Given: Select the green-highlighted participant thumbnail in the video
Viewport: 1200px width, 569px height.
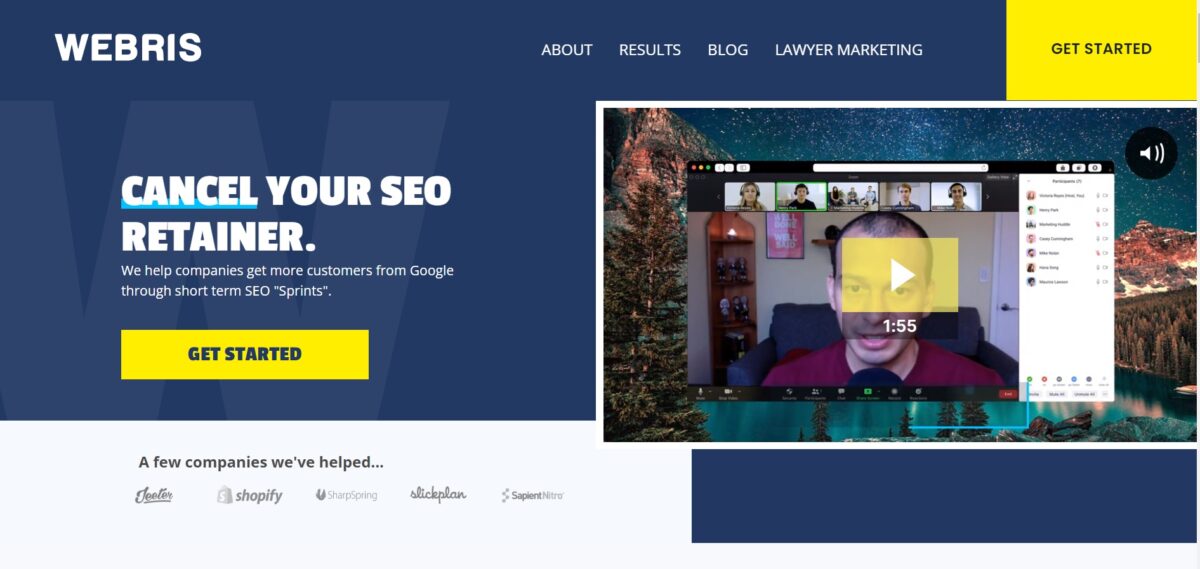Looking at the screenshot, I should tap(801, 196).
